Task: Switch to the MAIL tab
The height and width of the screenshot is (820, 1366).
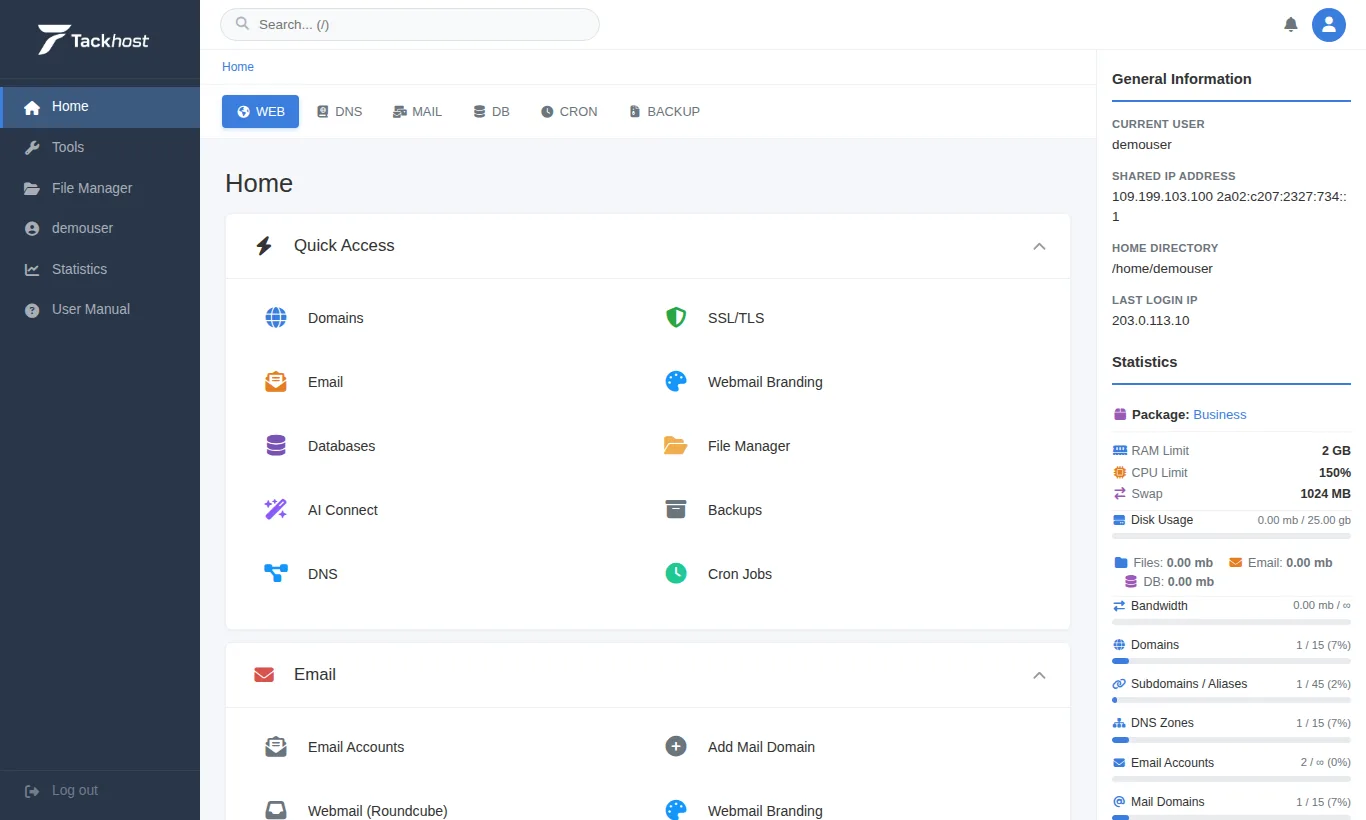Action: (417, 112)
